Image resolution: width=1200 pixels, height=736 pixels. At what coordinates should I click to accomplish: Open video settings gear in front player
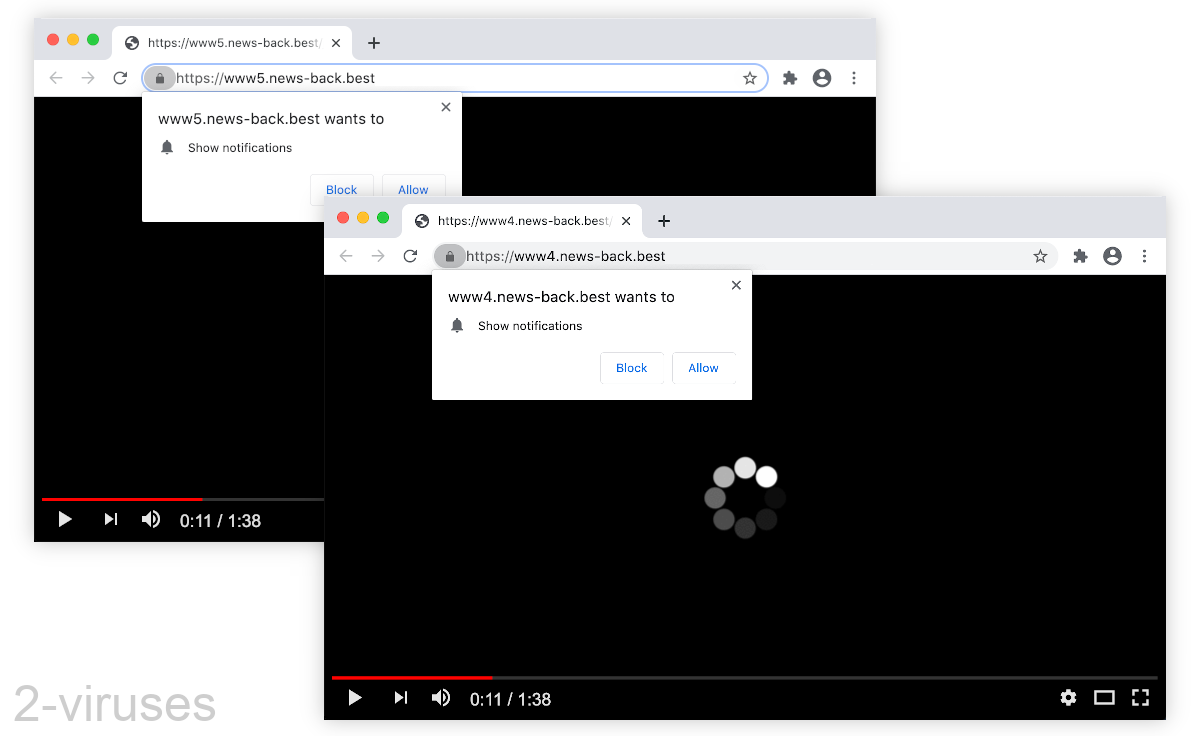click(x=1068, y=698)
